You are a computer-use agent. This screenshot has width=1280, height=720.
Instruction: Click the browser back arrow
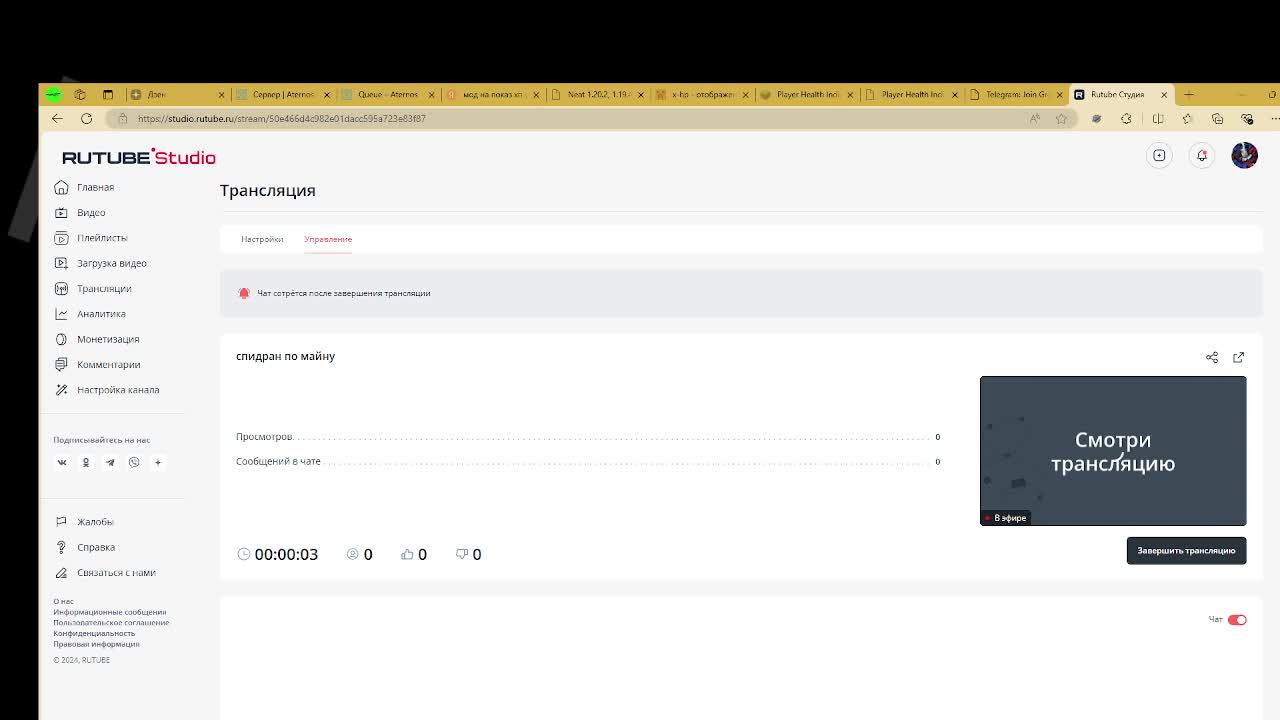57,118
